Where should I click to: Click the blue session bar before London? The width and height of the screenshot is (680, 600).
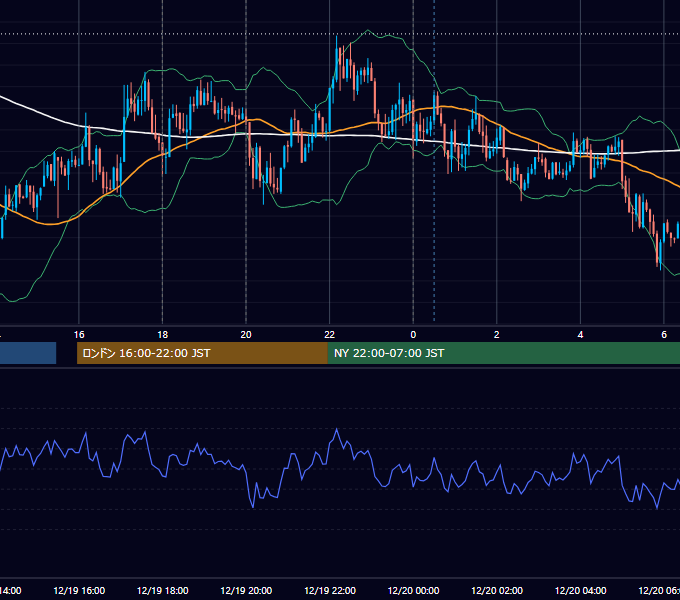(28, 353)
